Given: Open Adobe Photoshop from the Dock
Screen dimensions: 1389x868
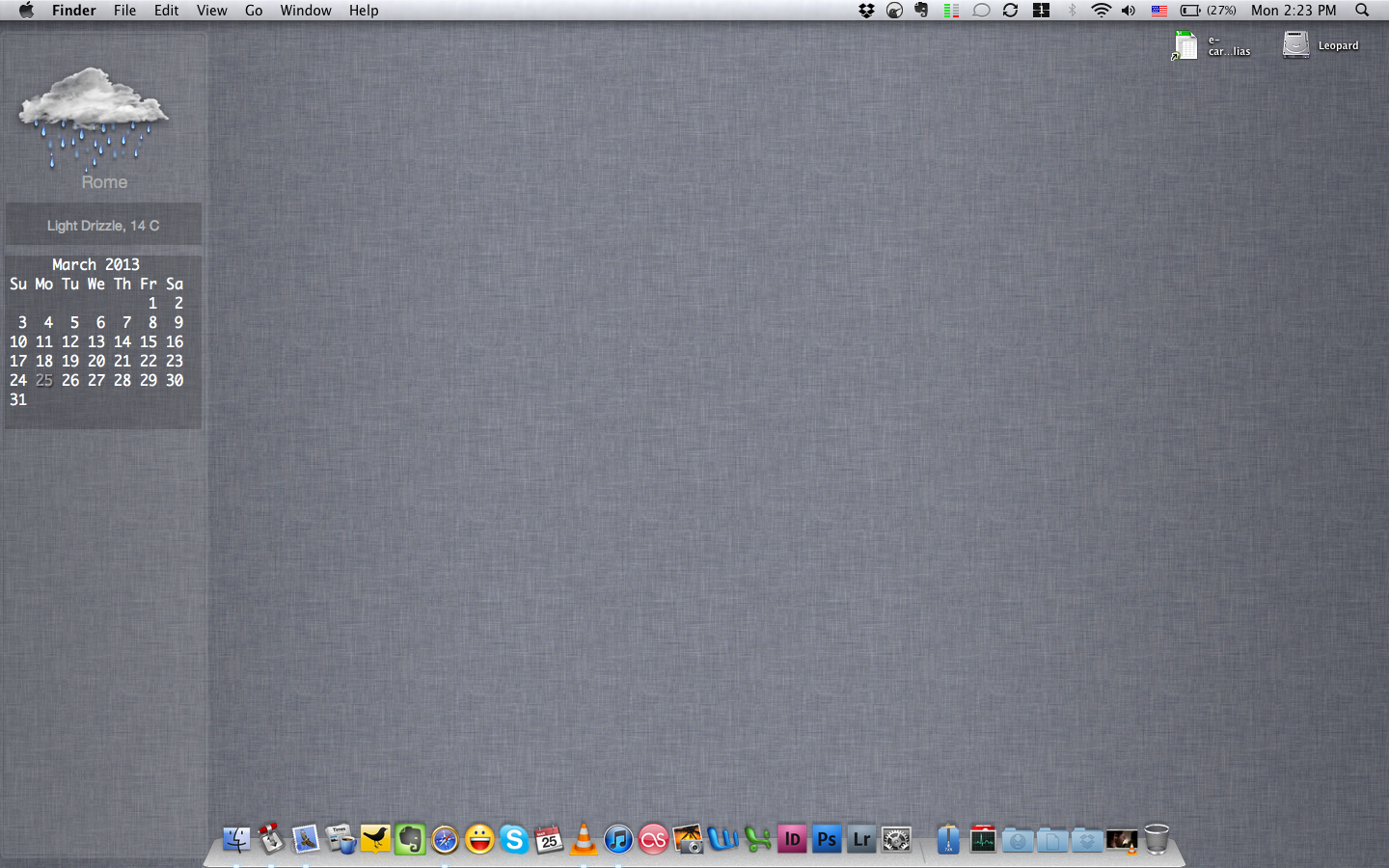Looking at the screenshot, I should point(827,839).
